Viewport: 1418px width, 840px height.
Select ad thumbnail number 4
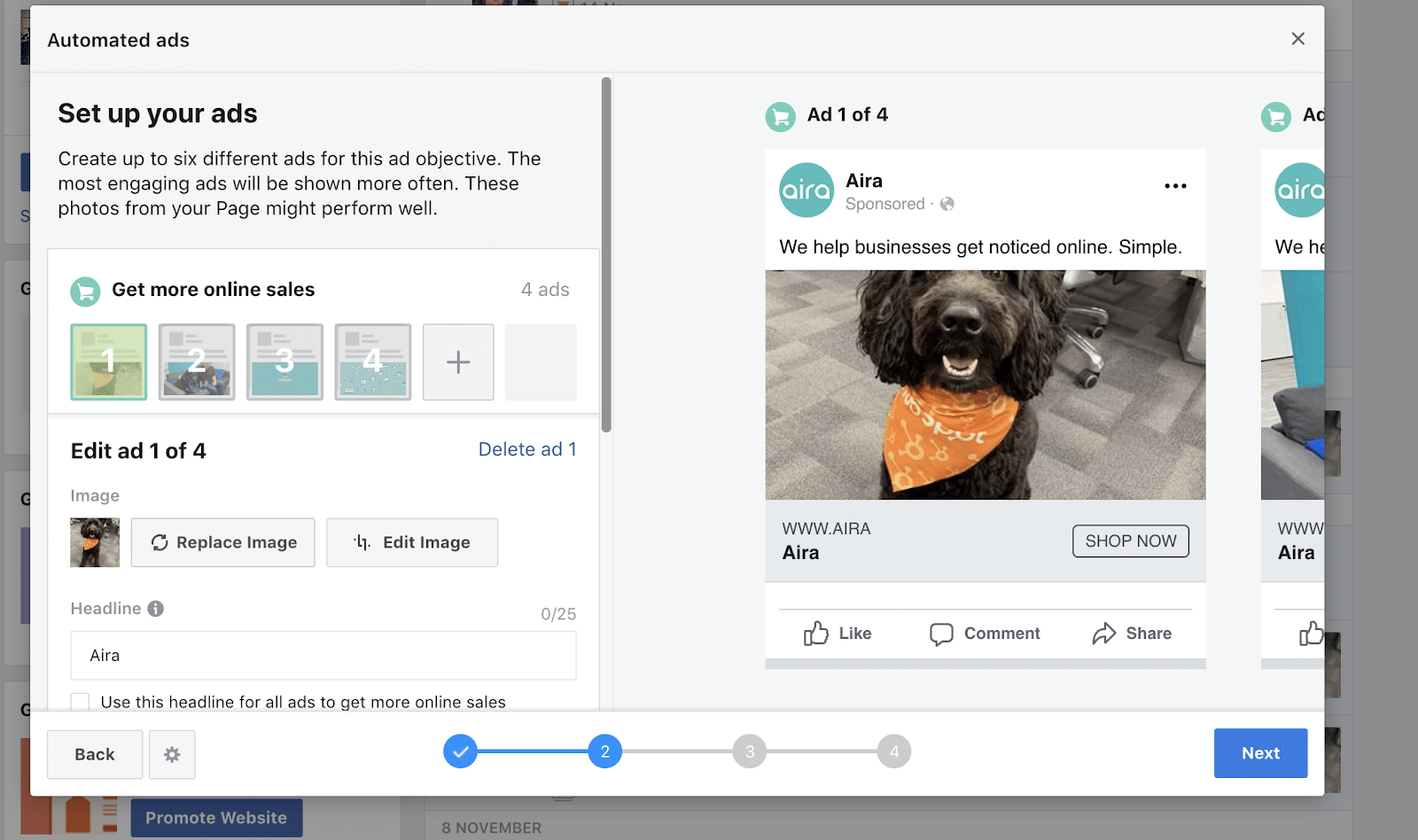click(373, 362)
